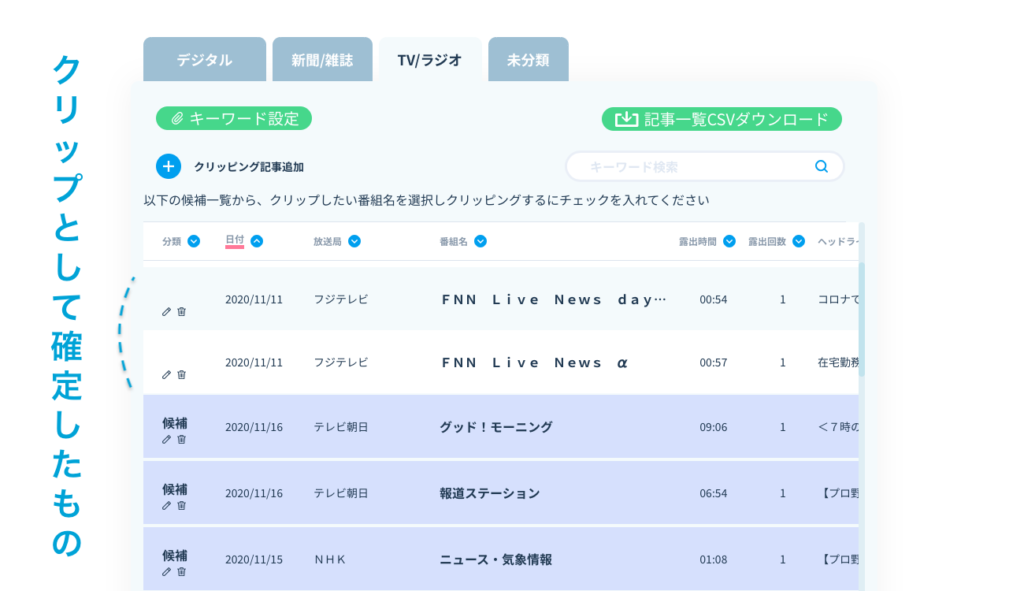The height and width of the screenshot is (591, 1024).
Task: Open the 放送局 column dropdown
Action: [x=354, y=241]
